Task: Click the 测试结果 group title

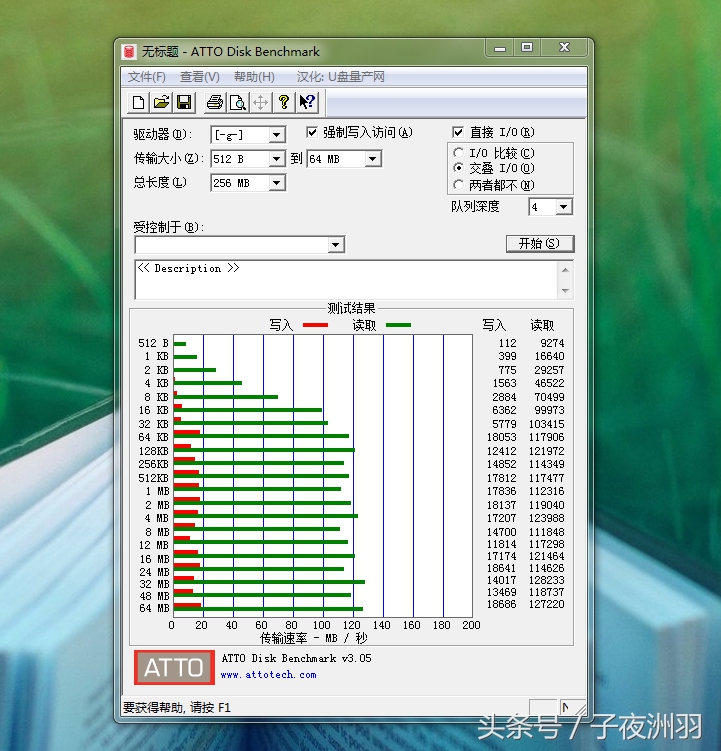Action: click(351, 308)
